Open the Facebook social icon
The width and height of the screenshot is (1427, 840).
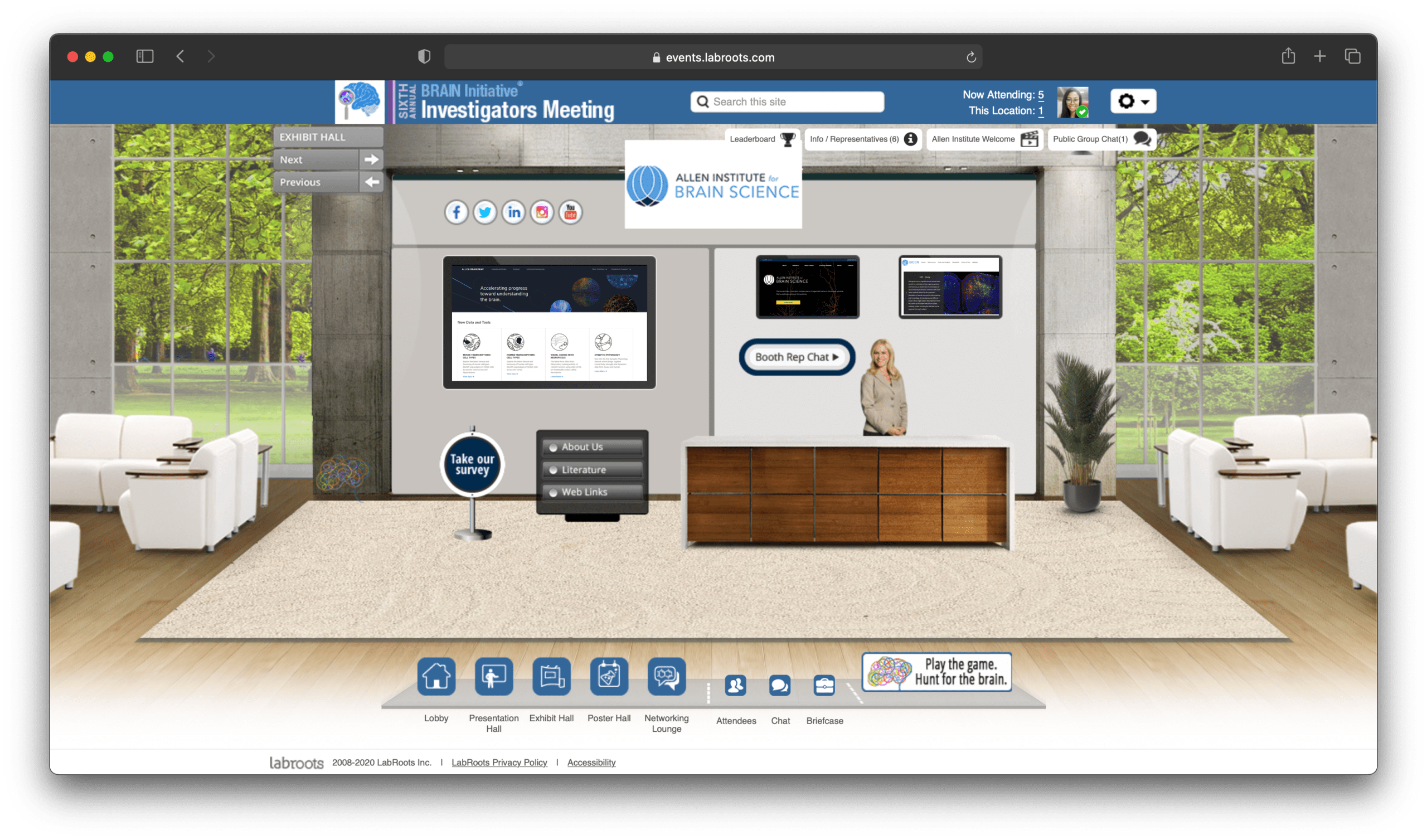coord(457,212)
